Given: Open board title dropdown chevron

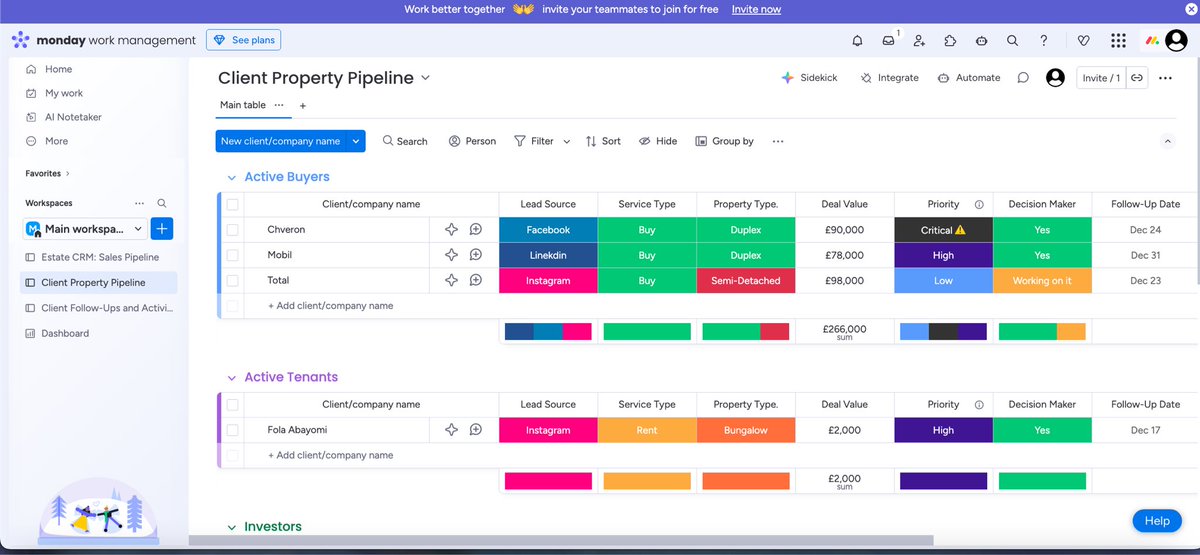Looking at the screenshot, I should coord(425,78).
